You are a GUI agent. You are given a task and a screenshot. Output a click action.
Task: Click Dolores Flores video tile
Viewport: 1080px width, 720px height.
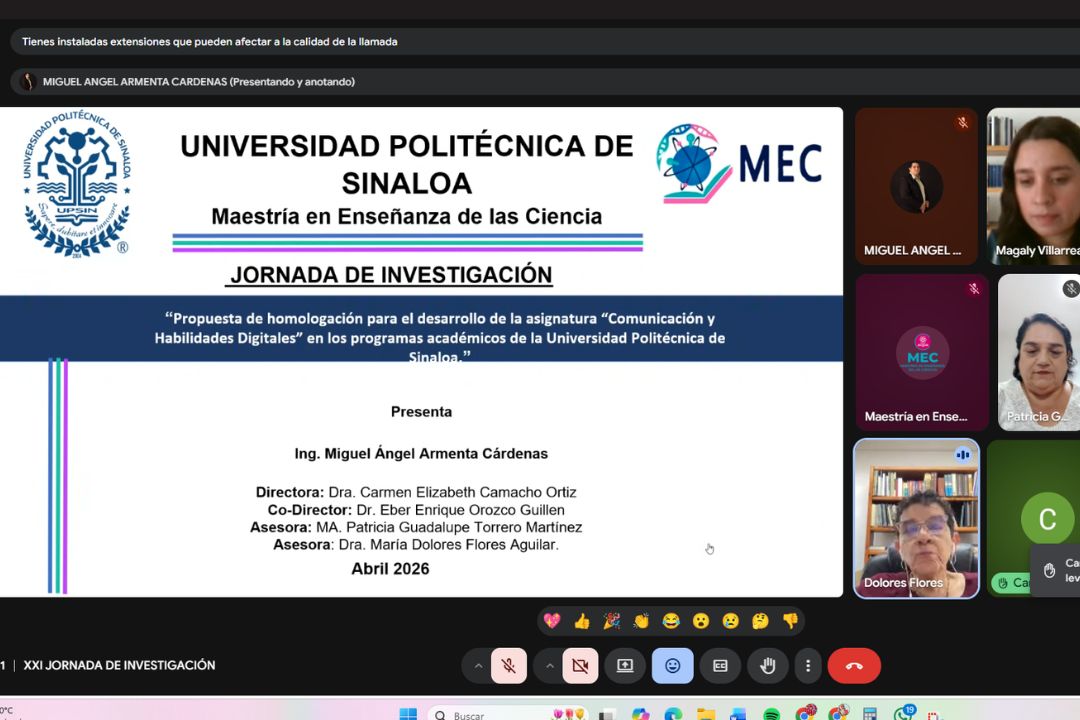click(916, 518)
